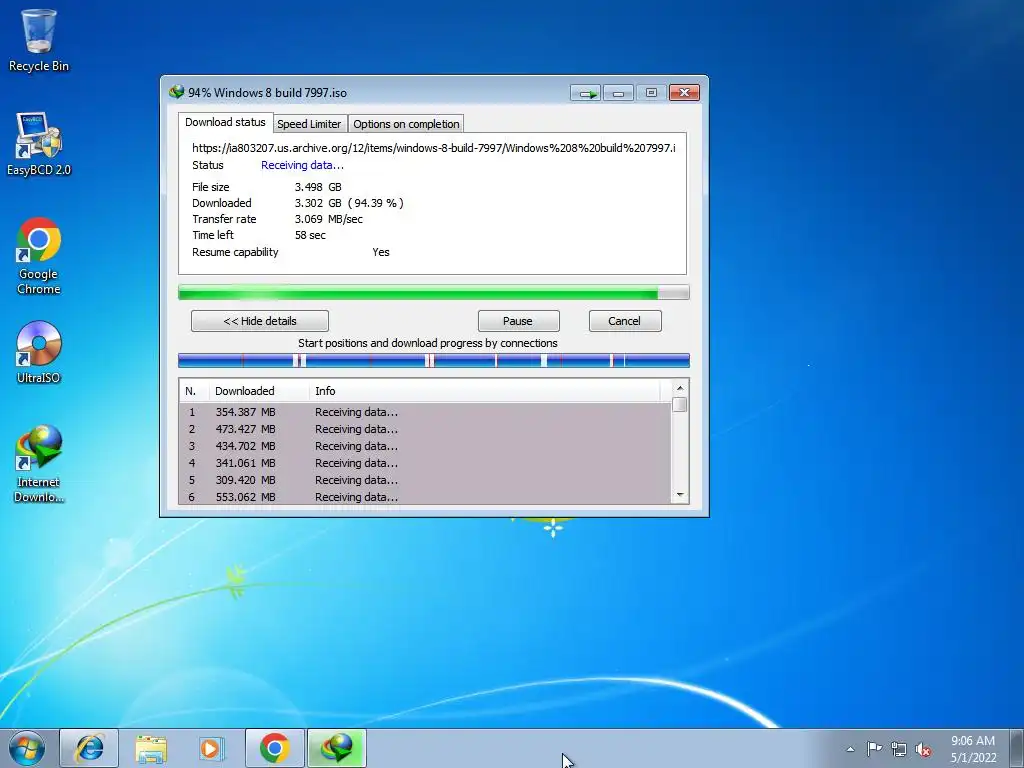Click the Downloaded column header
Viewport: 1024px width, 768px height.
tap(259, 391)
